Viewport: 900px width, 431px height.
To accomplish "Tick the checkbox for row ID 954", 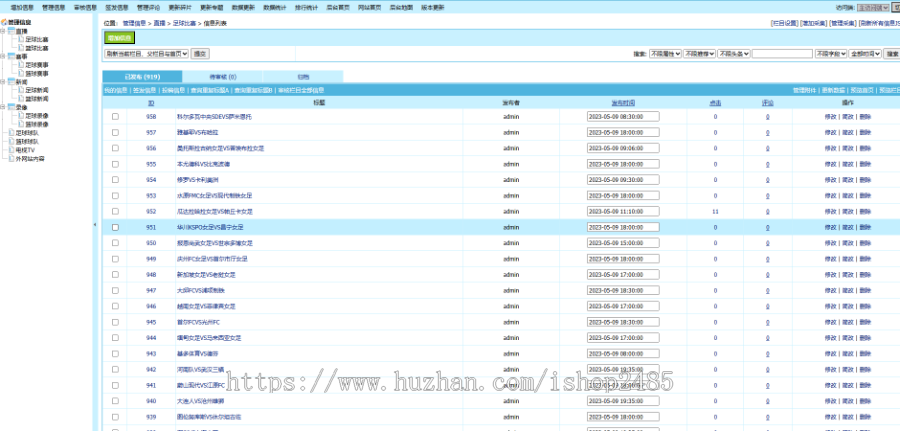I will 115,180.
